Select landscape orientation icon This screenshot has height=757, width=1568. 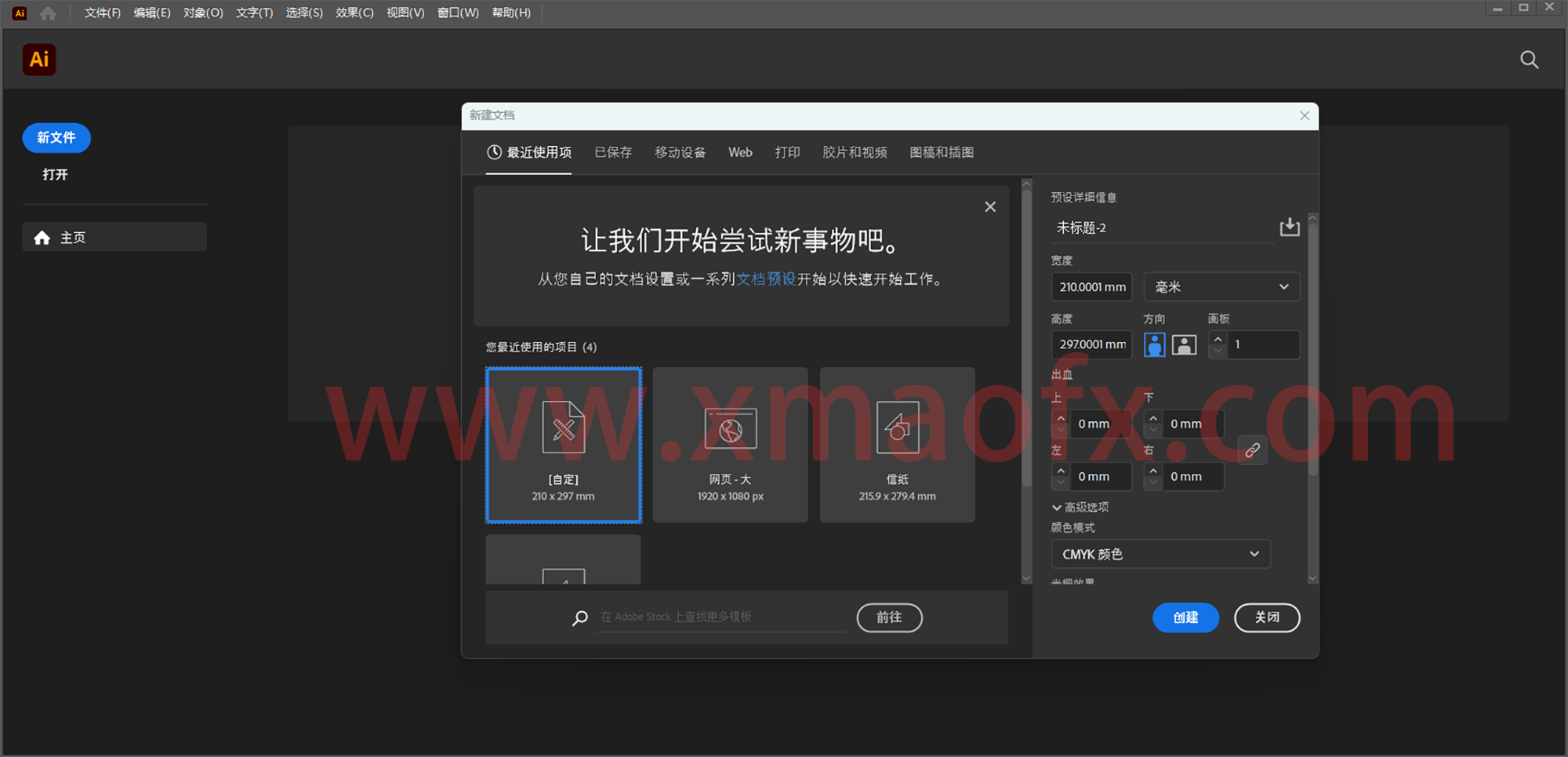click(x=1184, y=344)
